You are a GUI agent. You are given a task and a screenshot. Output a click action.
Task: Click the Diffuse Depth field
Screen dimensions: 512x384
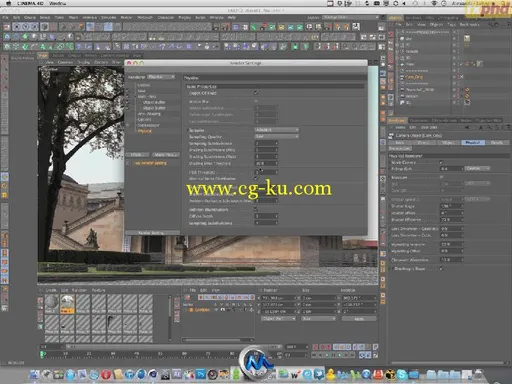click(266, 216)
